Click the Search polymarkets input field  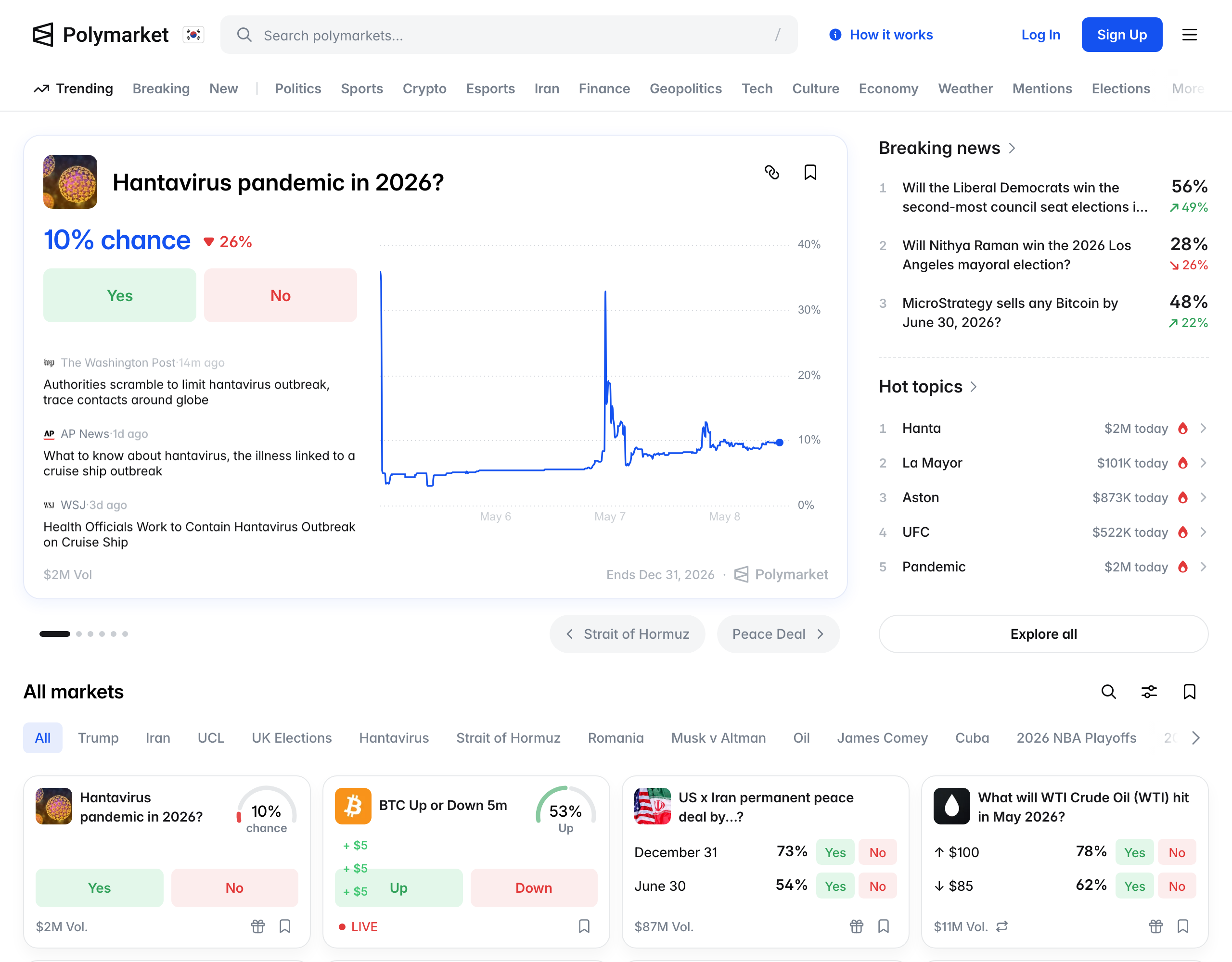pos(509,35)
